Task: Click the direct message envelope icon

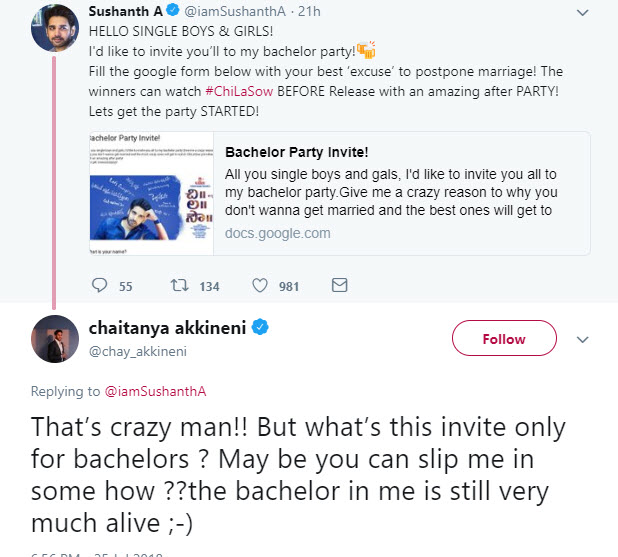Action: 339,286
